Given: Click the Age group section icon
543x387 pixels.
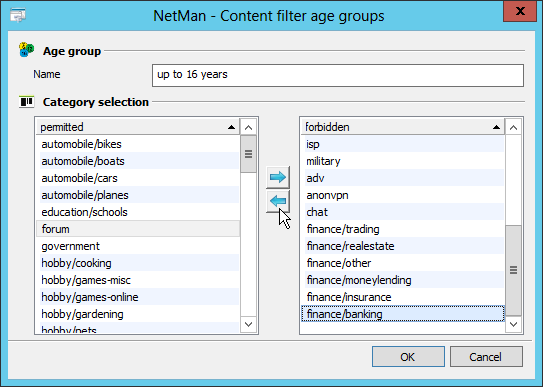Looking at the screenshot, I should click(x=27, y=50).
